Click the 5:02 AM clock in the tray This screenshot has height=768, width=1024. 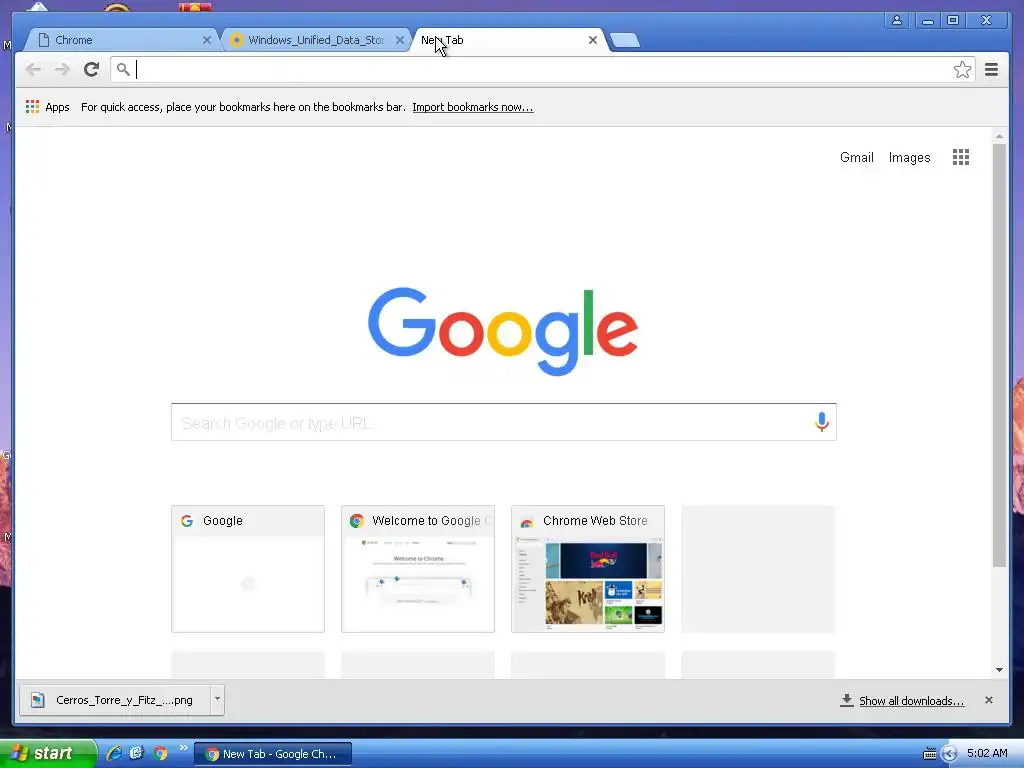[x=987, y=754]
